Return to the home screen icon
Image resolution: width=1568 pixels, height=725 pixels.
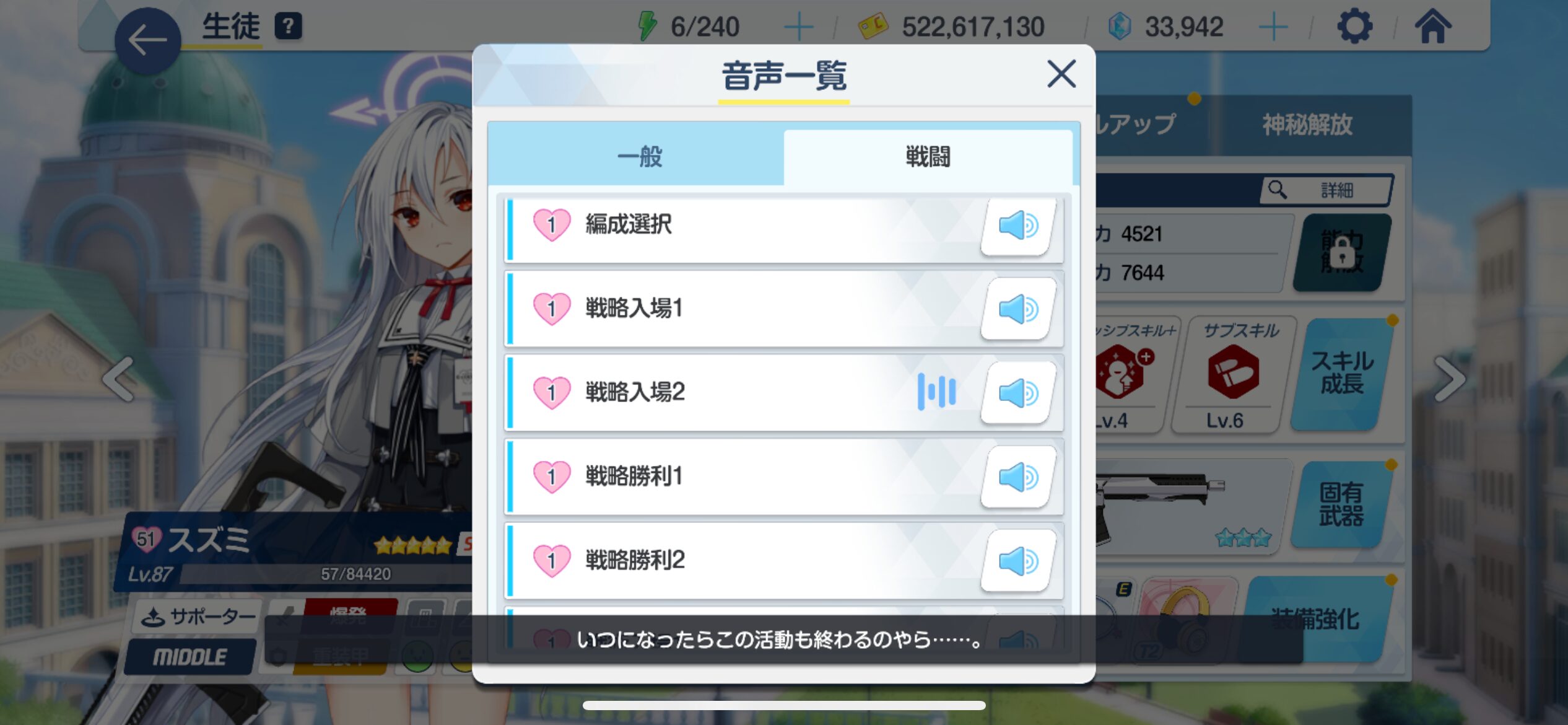[1432, 27]
